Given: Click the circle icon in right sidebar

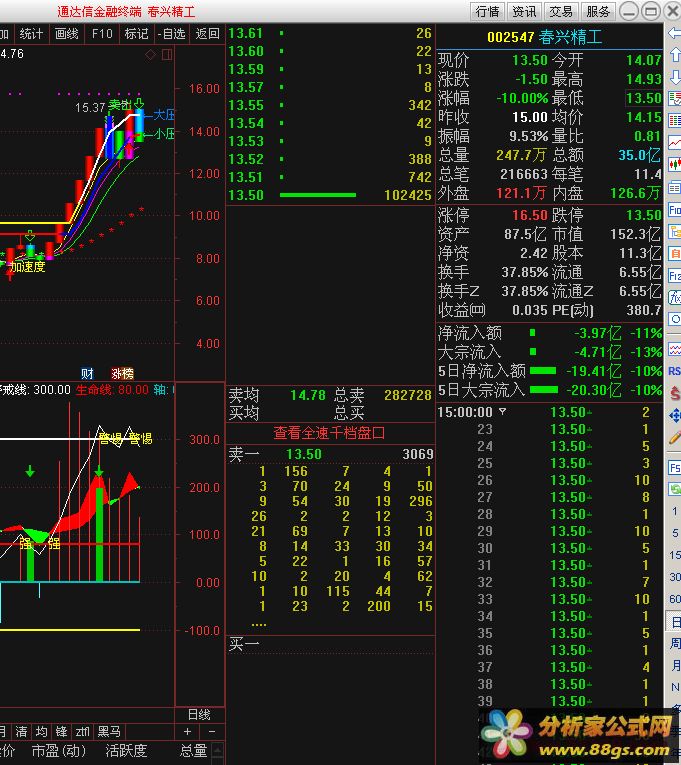Looking at the screenshot, I should click(x=675, y=320).
